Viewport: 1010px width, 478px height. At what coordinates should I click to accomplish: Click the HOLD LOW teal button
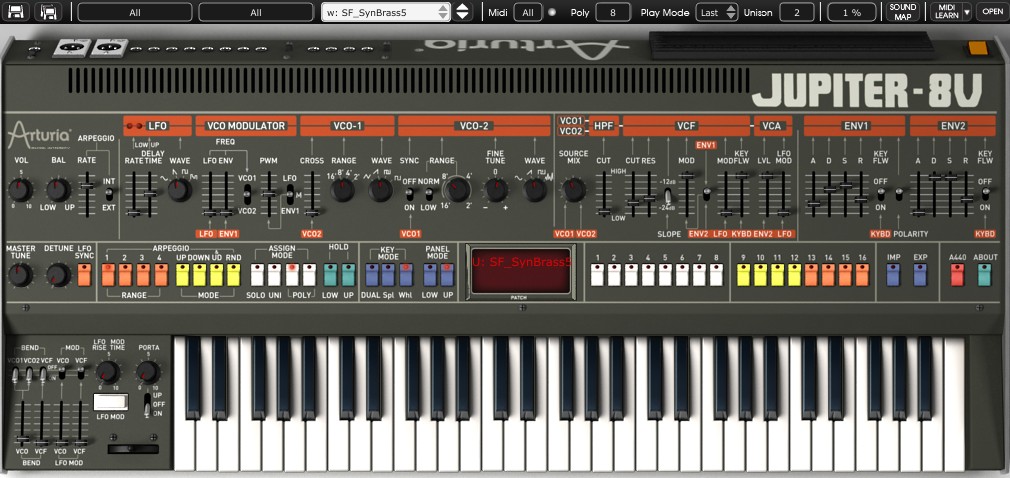(330, 274)
